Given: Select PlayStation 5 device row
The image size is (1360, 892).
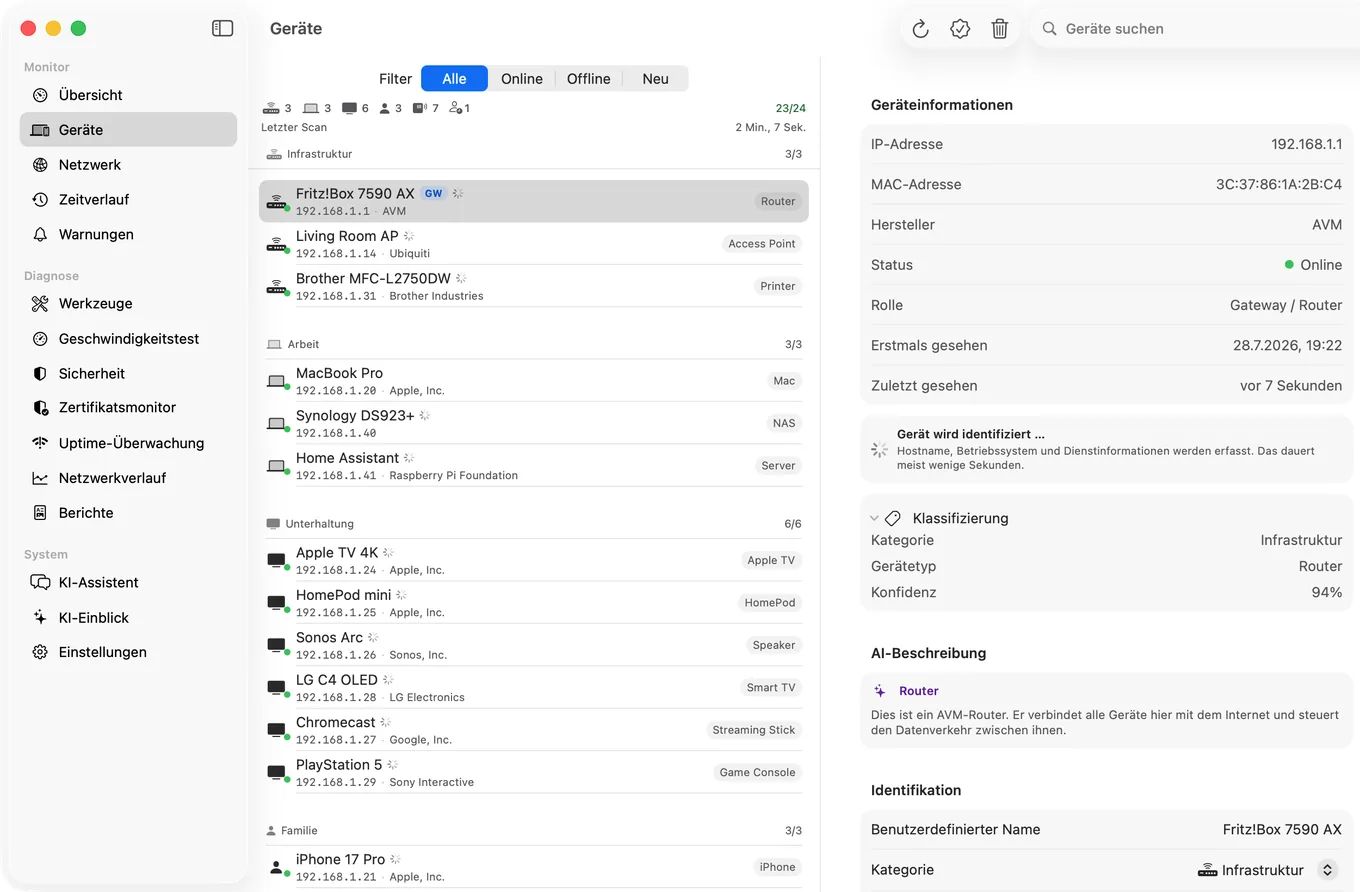Looking at the screenshot, I should [534, 772].
